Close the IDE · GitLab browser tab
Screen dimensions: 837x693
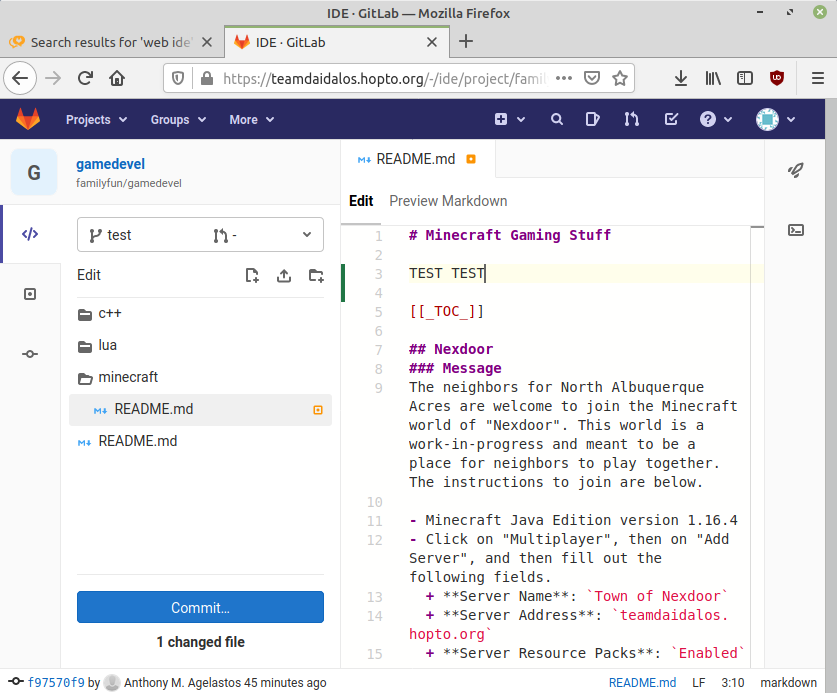pyautogui.click(x=432, y=42)
